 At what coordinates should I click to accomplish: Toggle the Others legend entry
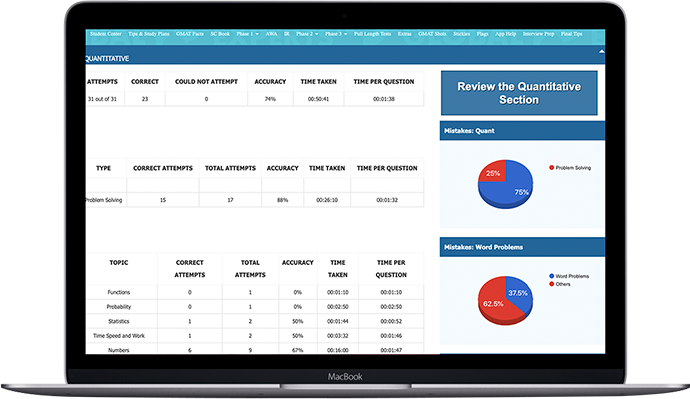tap(560, 284)
